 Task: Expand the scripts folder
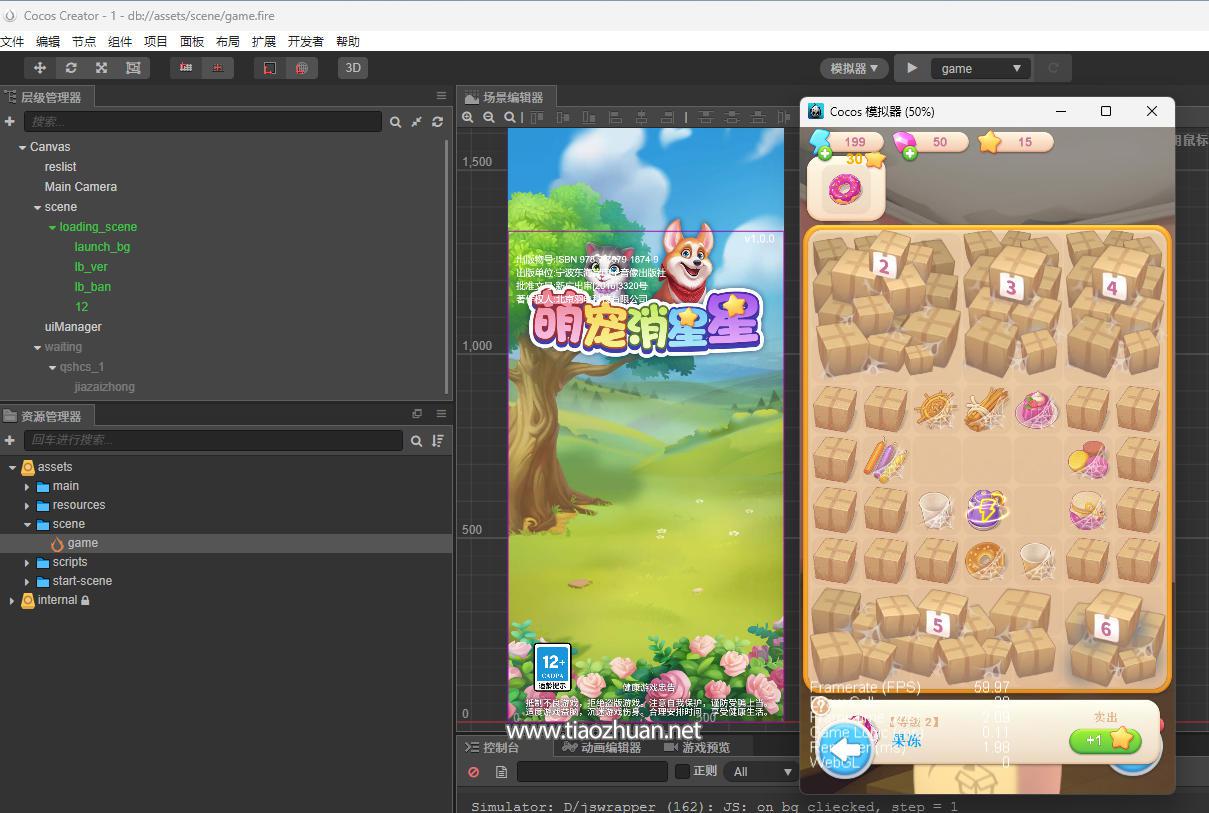(x=27, y=562)
